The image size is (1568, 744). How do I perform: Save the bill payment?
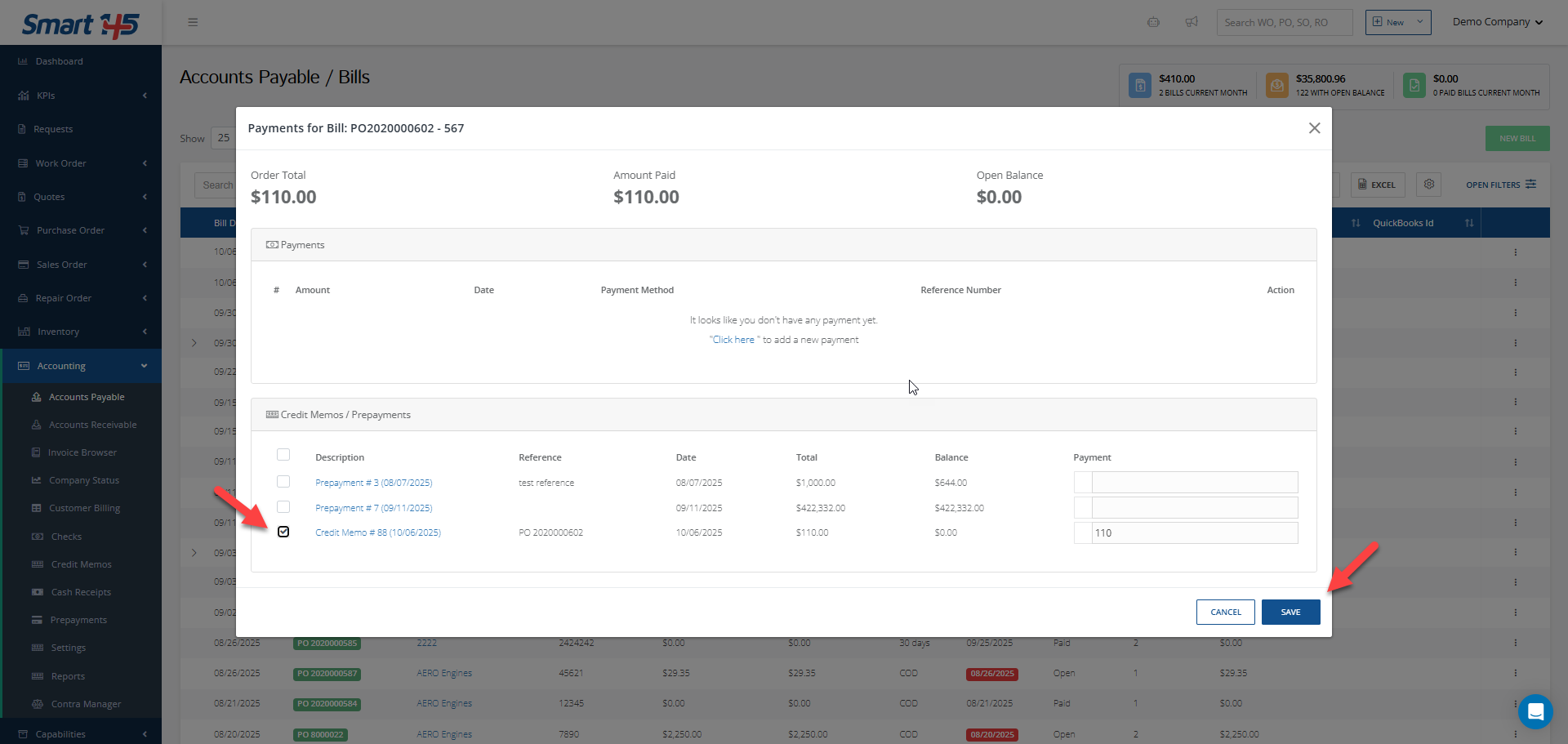point(1290,612)
